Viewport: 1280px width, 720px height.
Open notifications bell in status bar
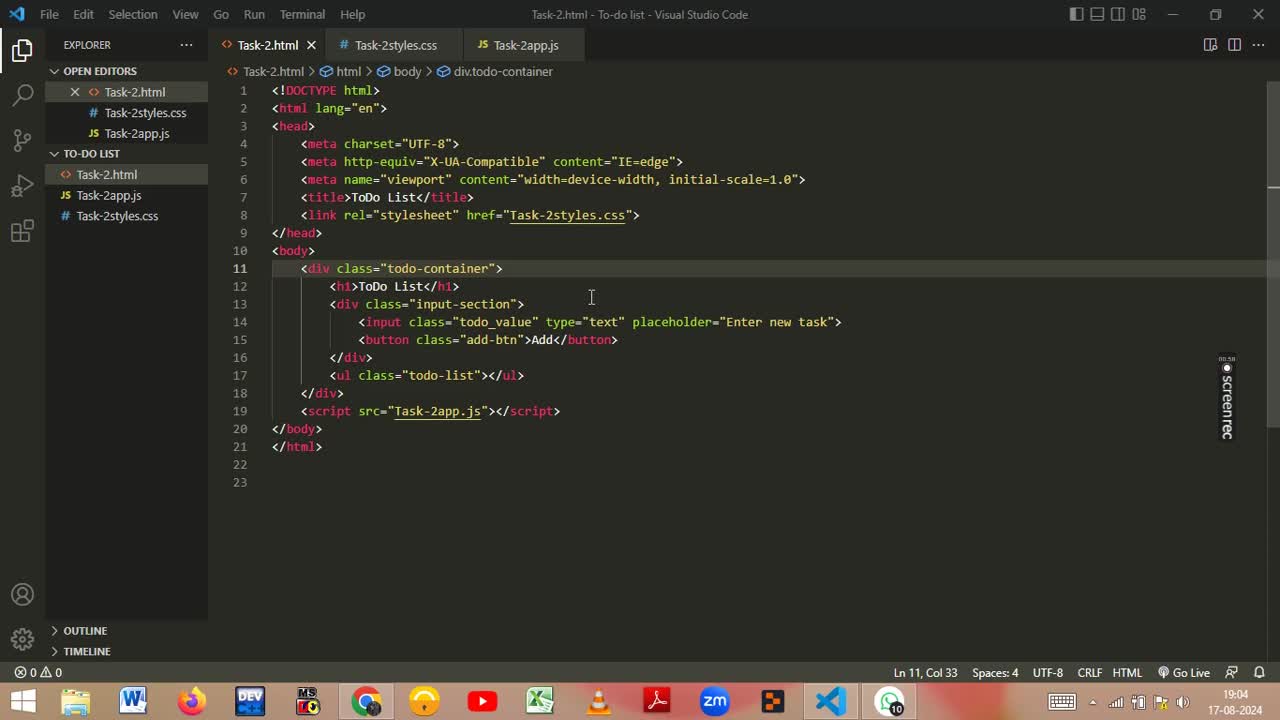[x=1259, y=673]
